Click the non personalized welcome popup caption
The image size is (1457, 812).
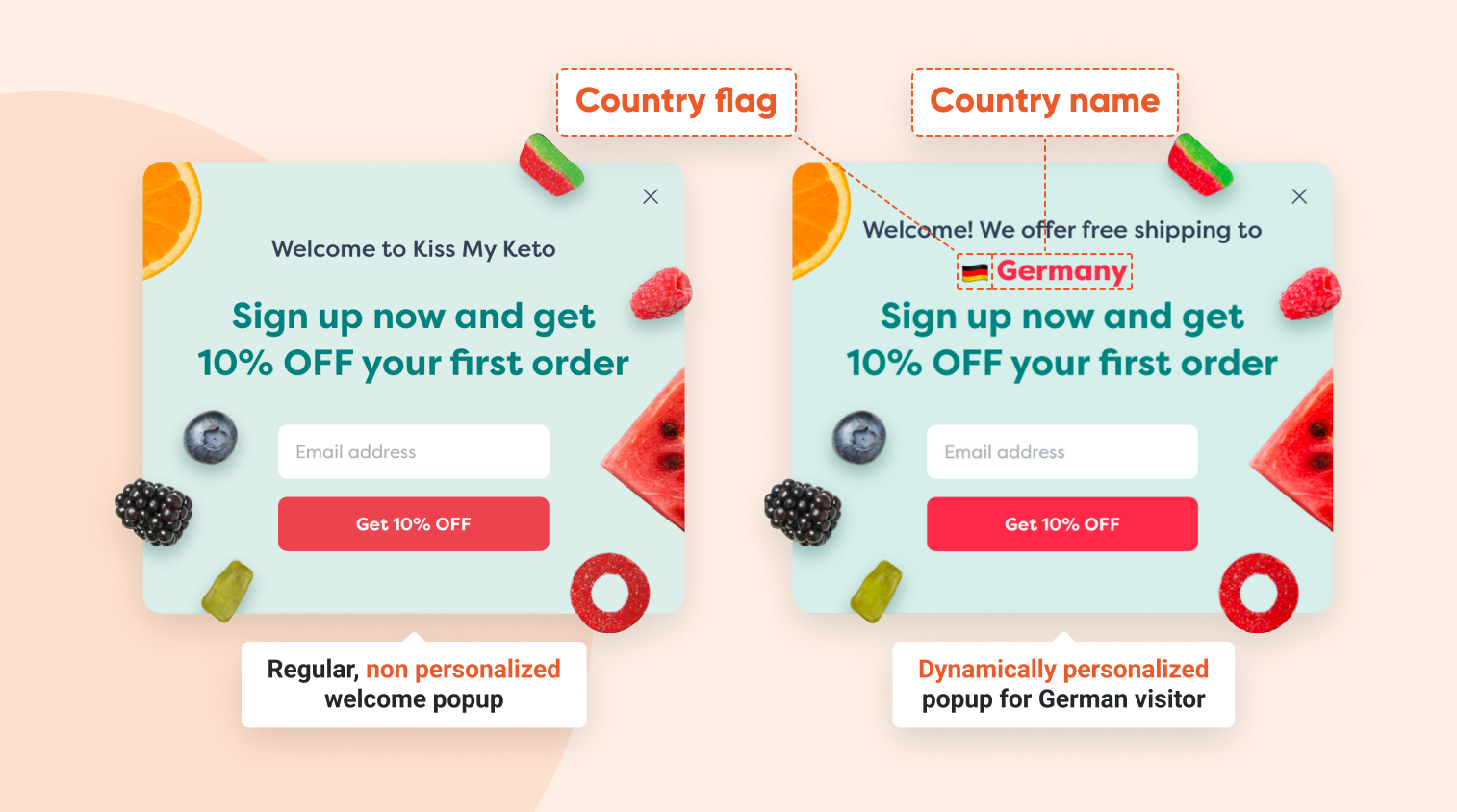coord(414,684)
